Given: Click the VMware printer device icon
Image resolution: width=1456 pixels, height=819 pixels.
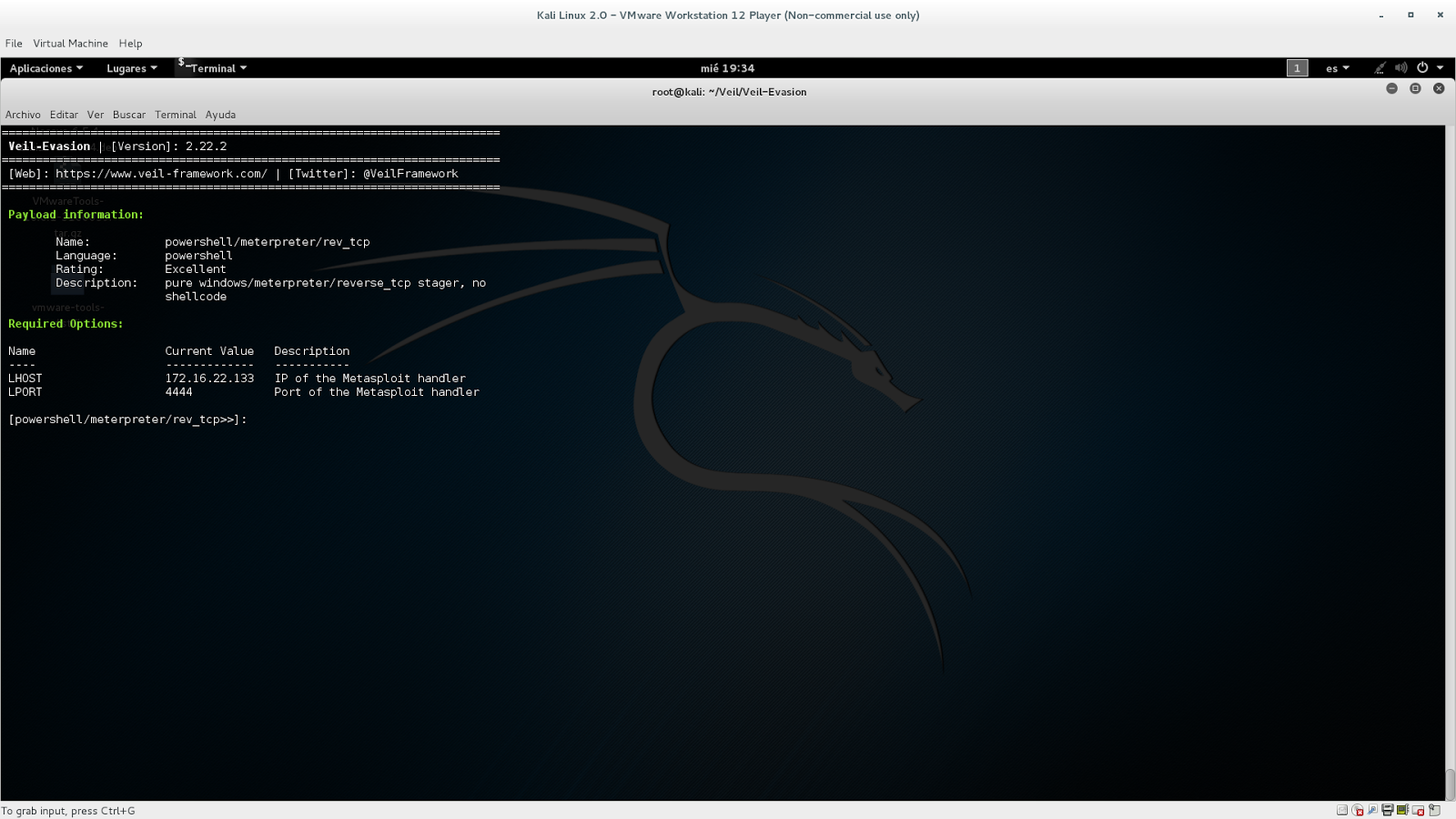Looking at the screenshot, I should 1388,810.
